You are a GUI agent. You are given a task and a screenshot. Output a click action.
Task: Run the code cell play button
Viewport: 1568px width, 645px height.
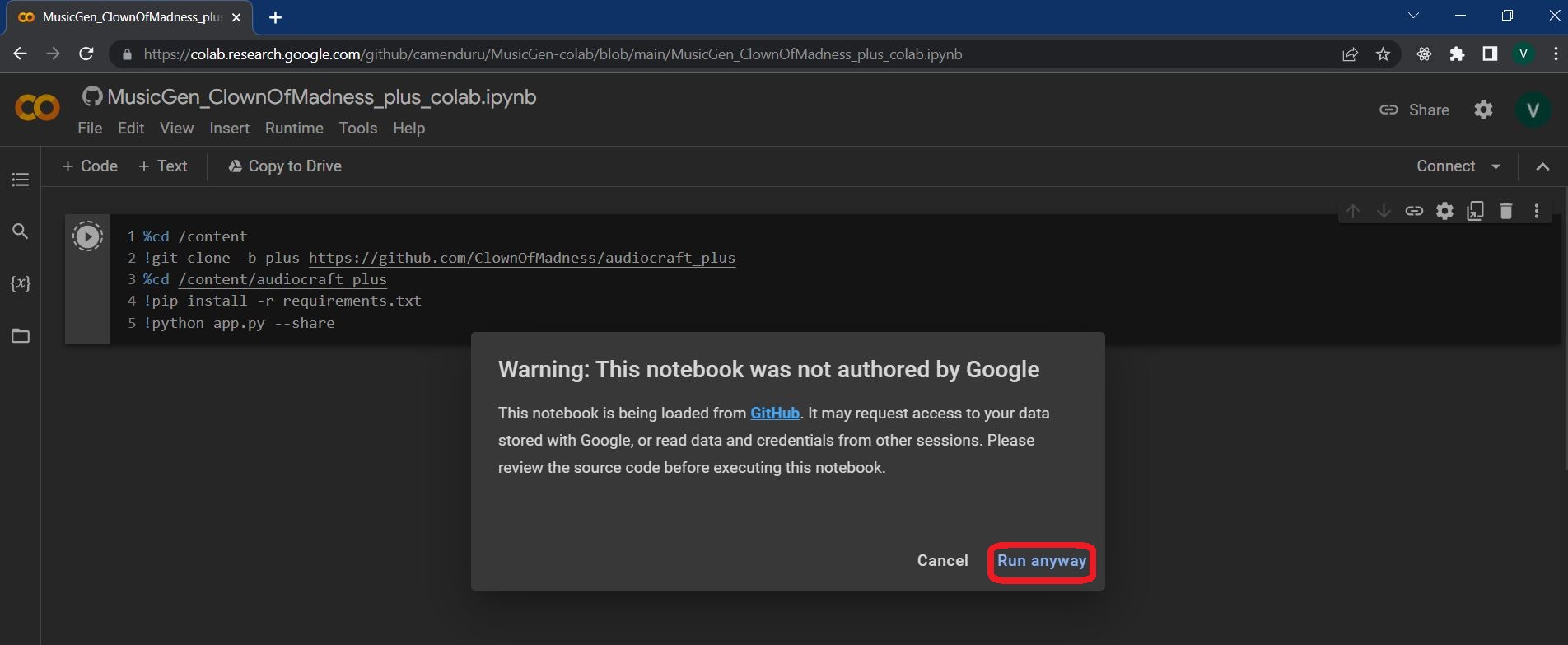click(x=87, y=236)
